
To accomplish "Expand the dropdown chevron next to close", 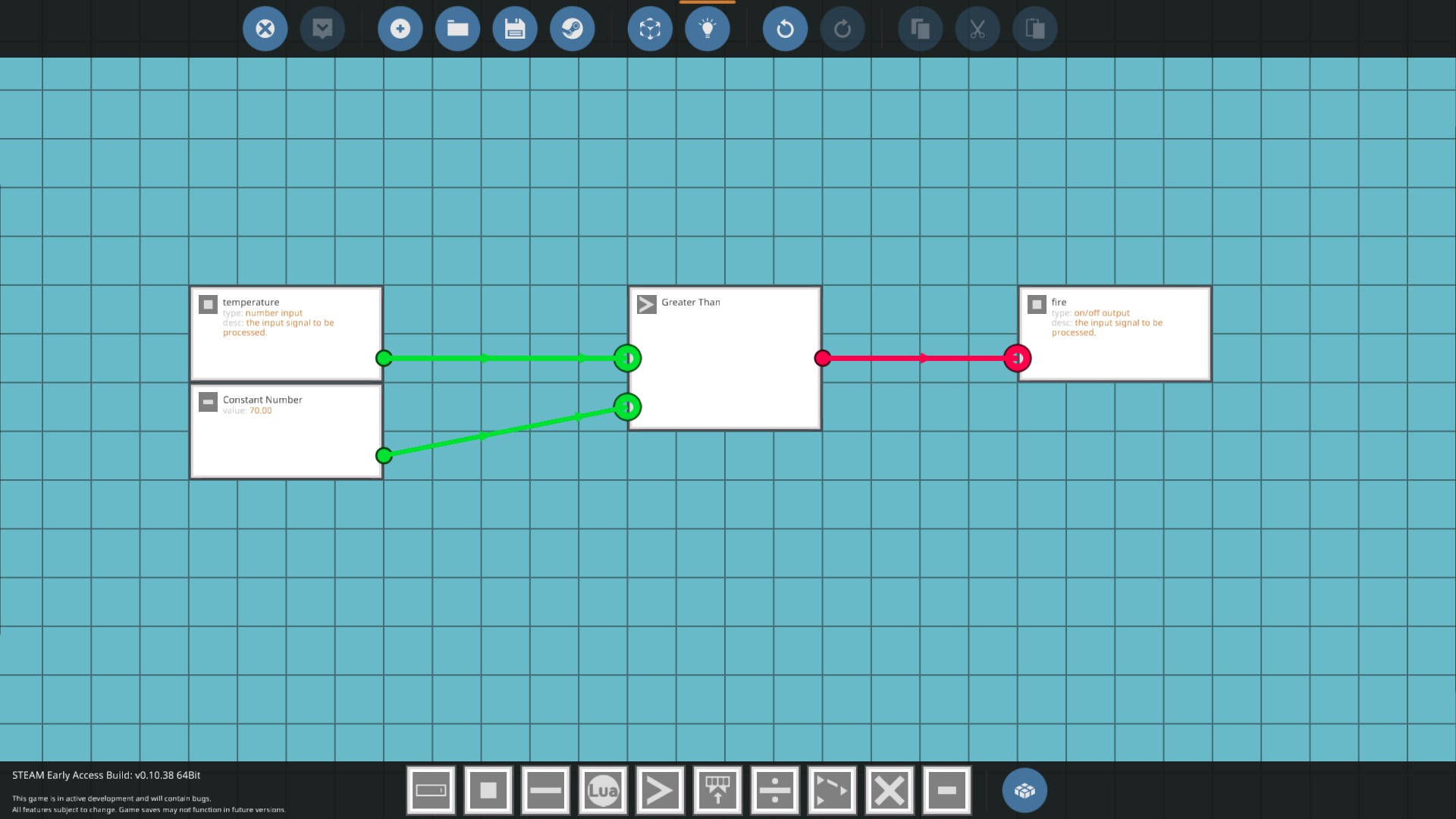I will point(322,29).
